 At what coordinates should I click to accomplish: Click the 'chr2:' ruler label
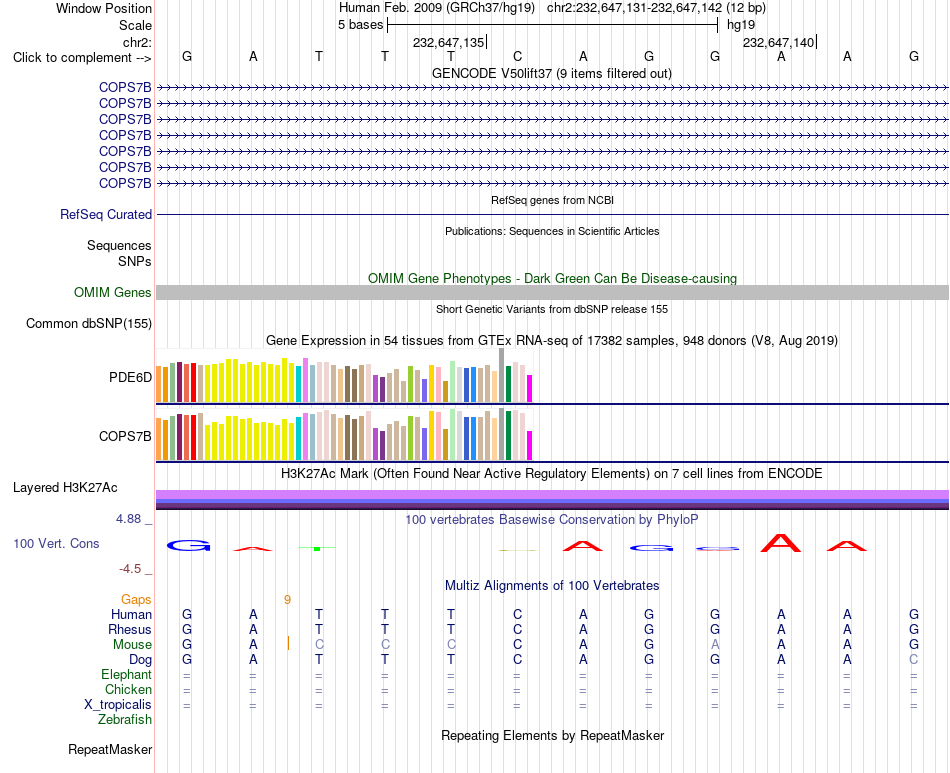137,42
